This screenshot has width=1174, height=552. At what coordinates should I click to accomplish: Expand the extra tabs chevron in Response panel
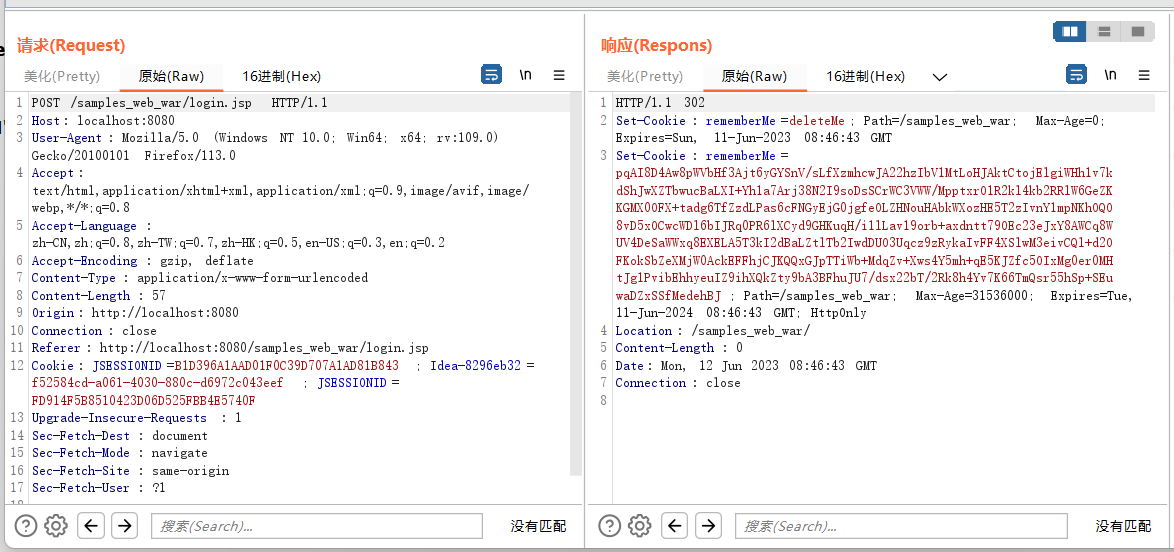tap(939, 77)
